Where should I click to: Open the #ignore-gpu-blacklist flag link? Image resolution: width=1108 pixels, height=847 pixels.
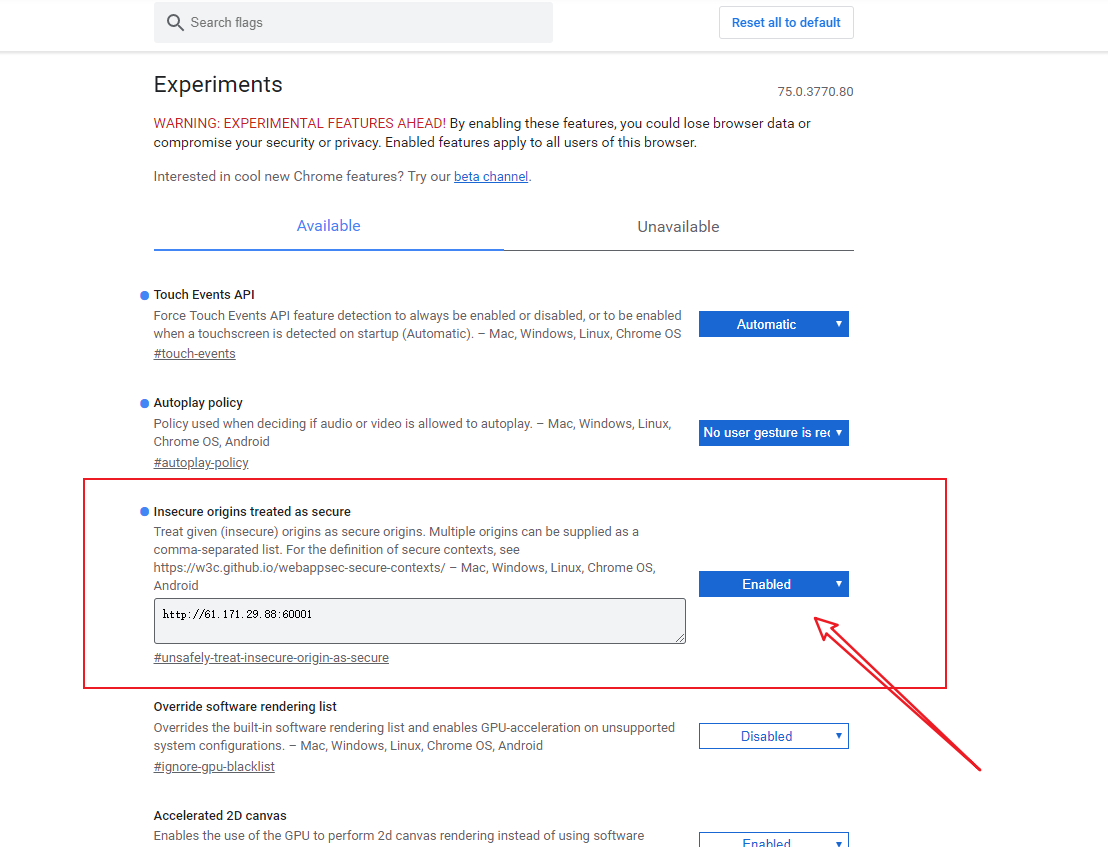coord(213,766)
